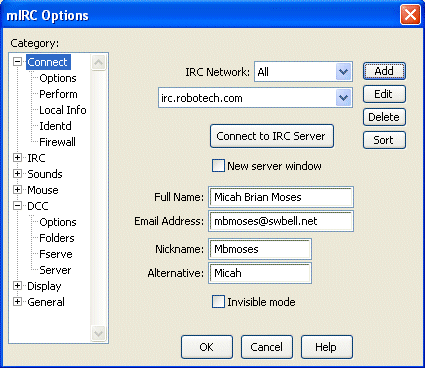Viewport: 425px width, 368px height.
Task: Open Help for mIRC Options
Action: tap(327, 347)
